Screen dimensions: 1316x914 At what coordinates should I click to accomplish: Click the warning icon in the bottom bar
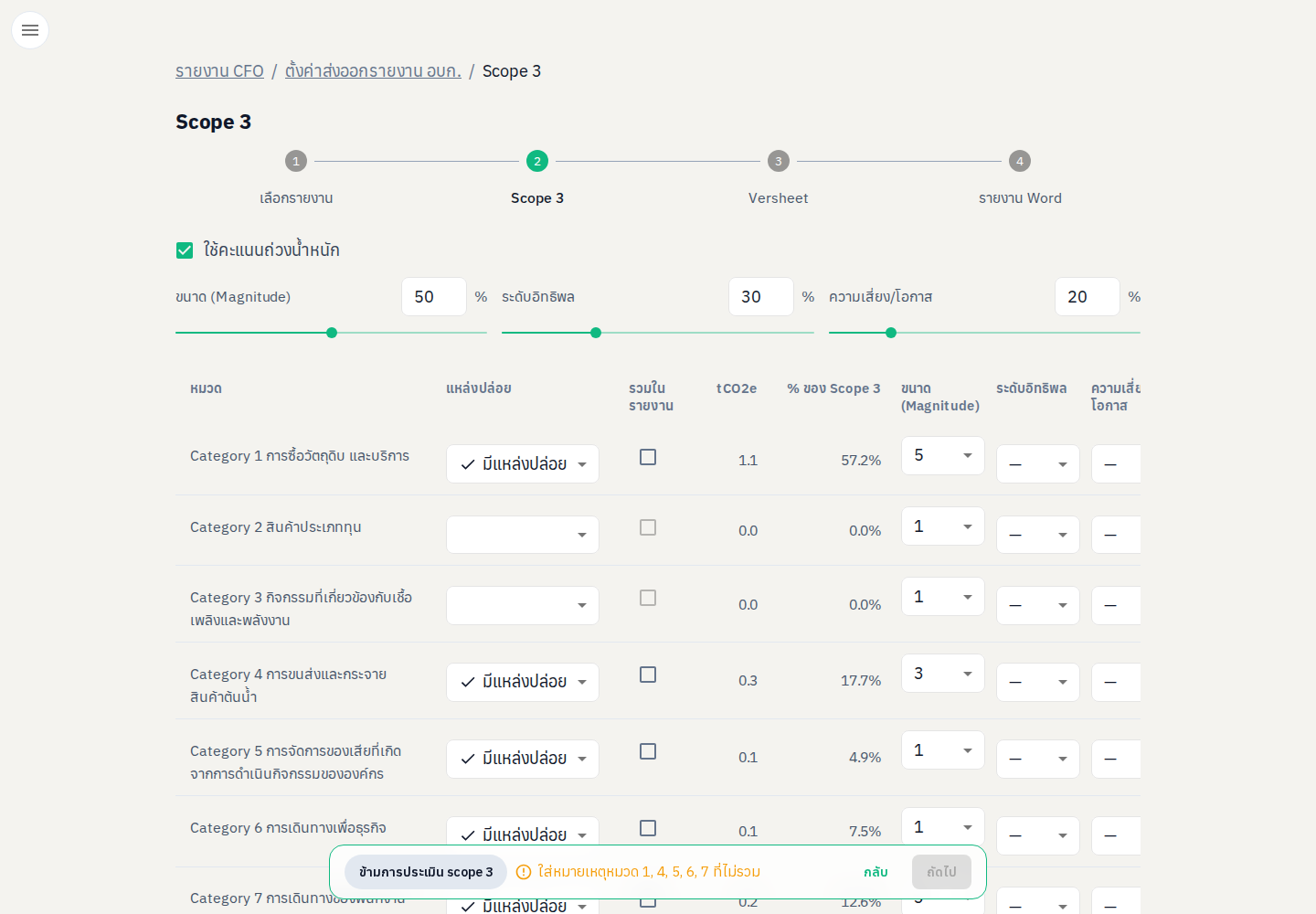[x=524, y=872]
